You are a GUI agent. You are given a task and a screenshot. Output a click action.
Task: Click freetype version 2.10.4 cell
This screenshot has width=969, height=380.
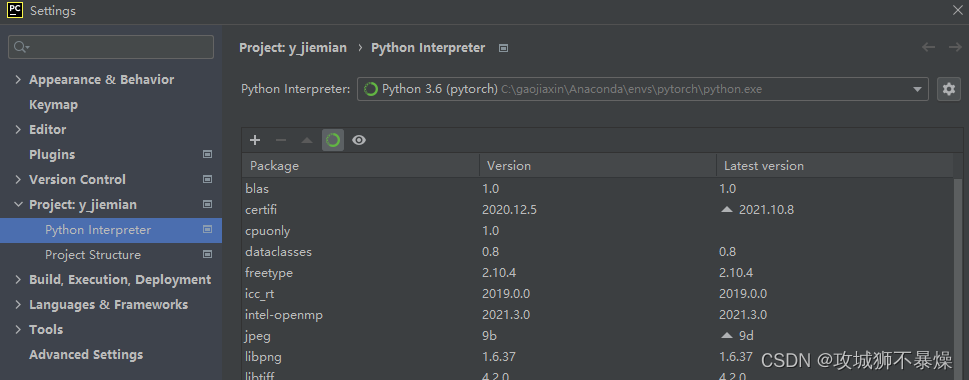pos(499,272)
